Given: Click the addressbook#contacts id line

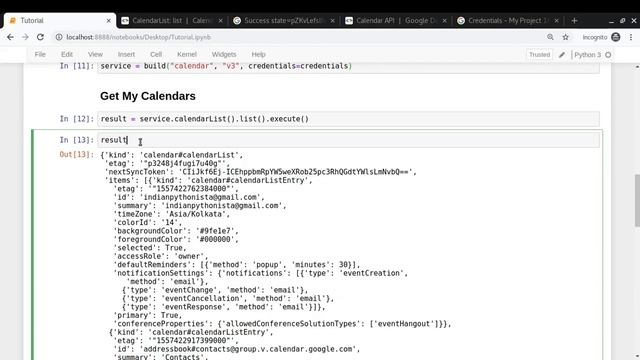Looking at the screenshot, I should [236, 349].
